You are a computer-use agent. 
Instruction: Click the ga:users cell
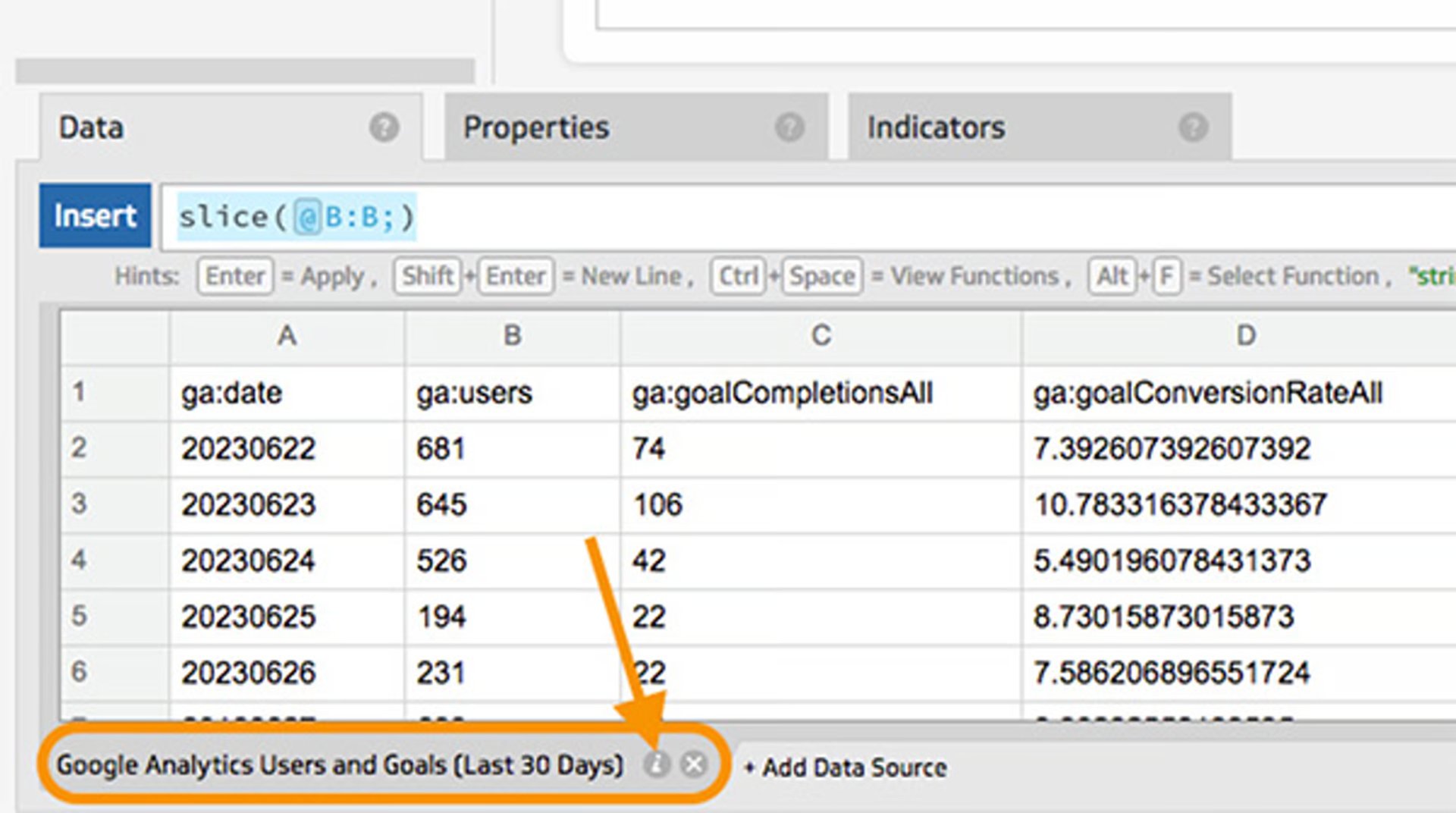pos(475,393)
